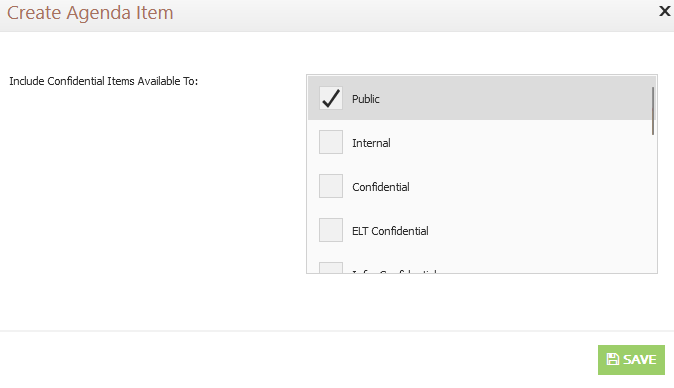Image resolution: width=674 pixels, height=388 pixels.
Task: Click the empty area of the highlighted Public row
Action: (516, 98)
